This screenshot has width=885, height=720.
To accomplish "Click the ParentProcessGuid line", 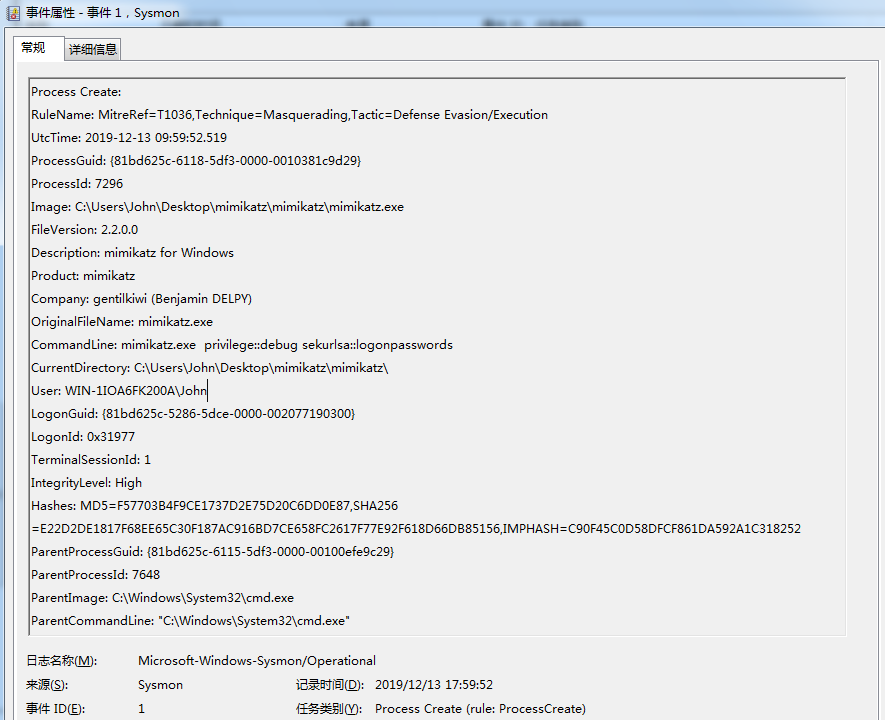I will pyautogui.click(x=212, y=552).
